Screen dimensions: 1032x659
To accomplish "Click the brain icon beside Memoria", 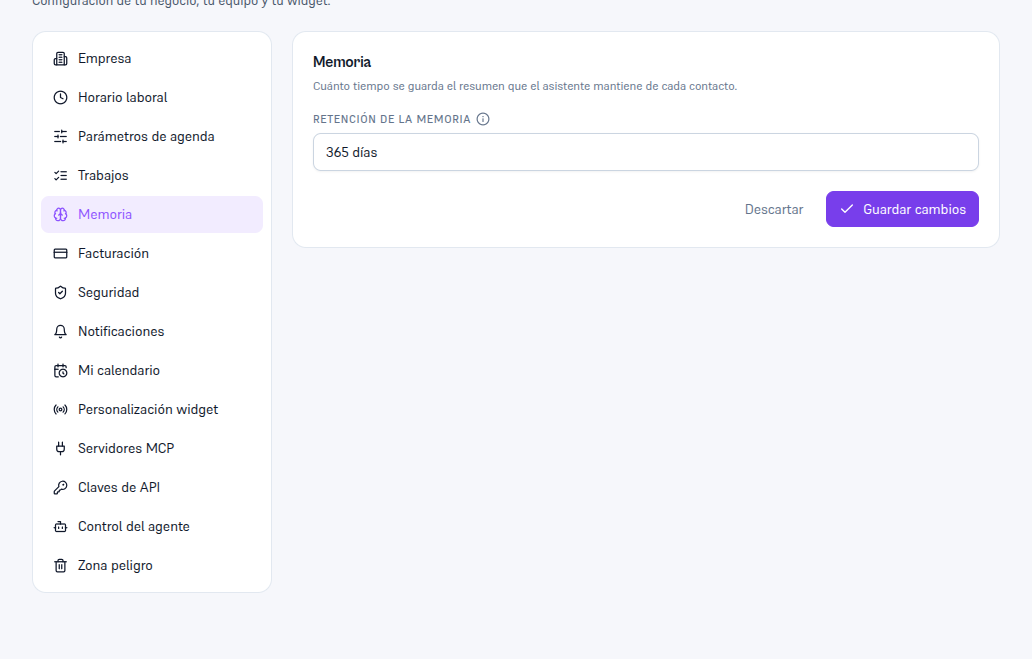I will pyautogui.click(x=61, y=215).
